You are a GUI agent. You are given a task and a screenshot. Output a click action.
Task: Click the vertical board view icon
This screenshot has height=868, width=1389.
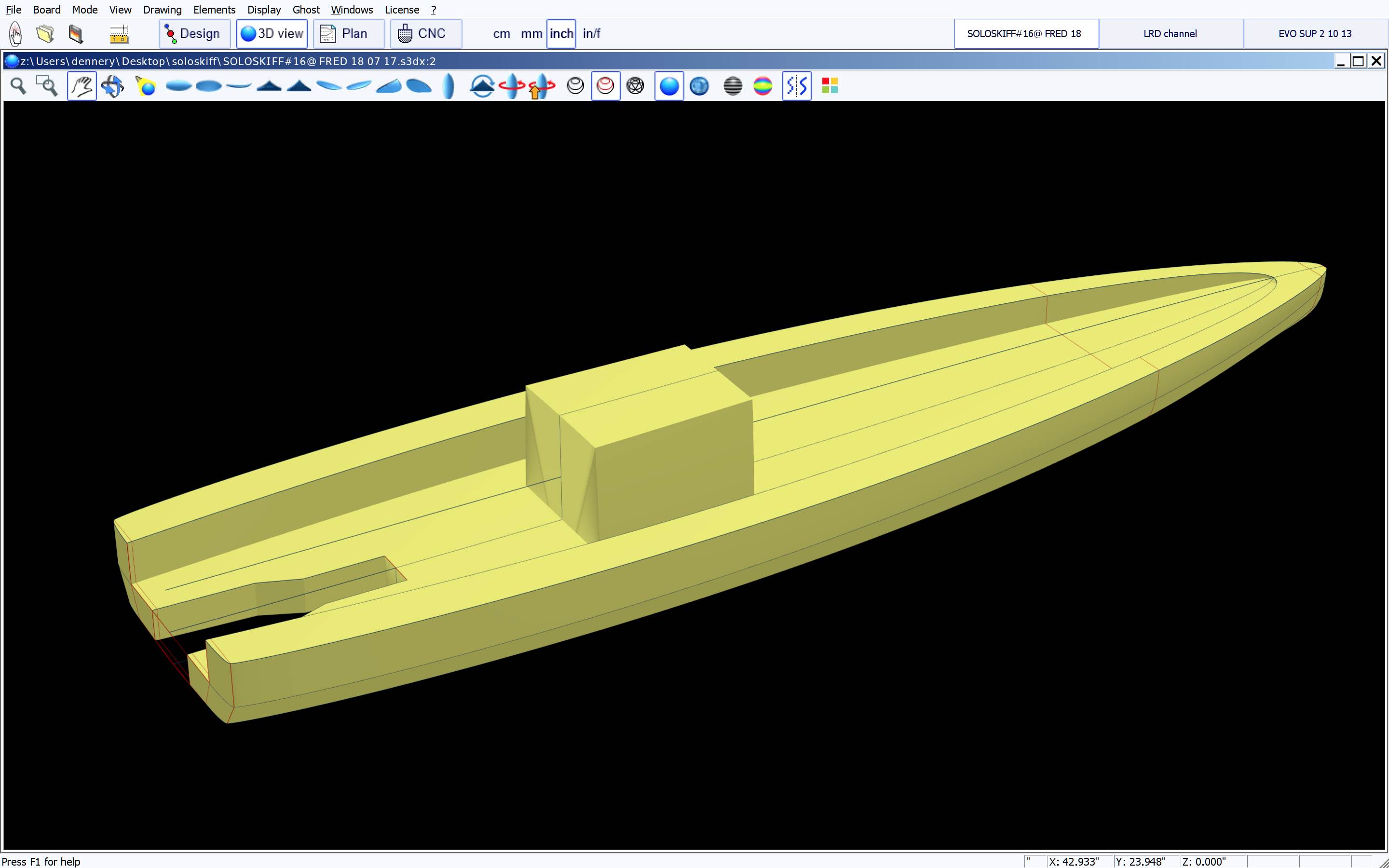(449, 86)
